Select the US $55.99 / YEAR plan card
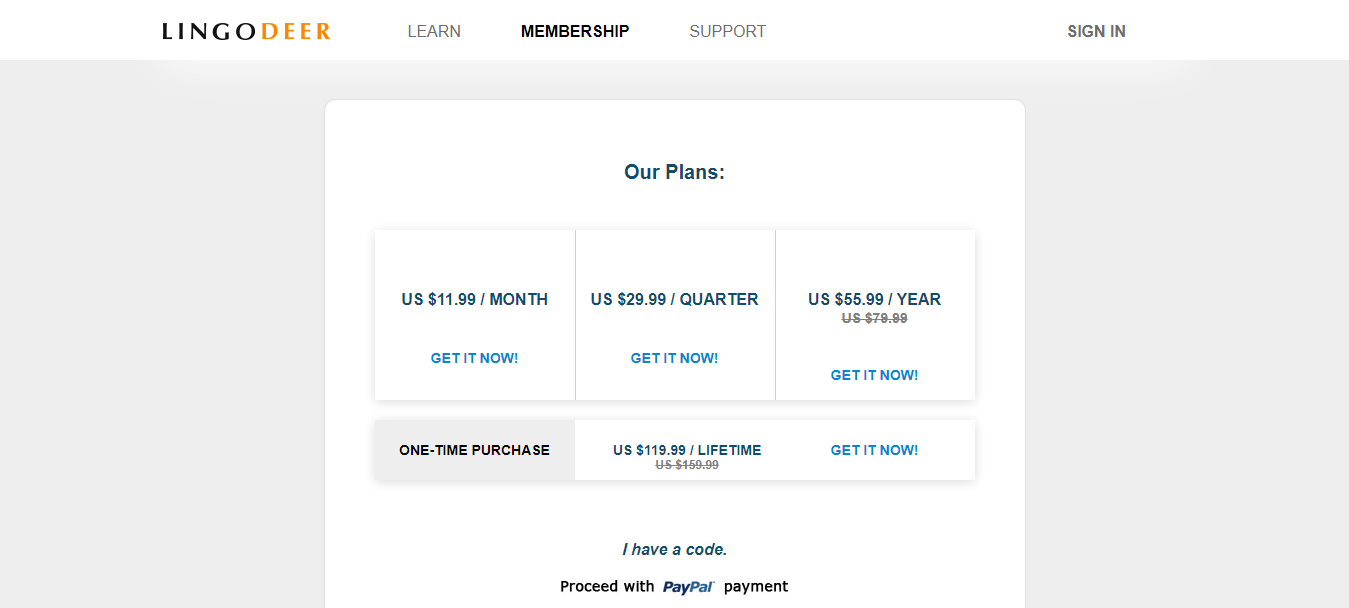 [x=873, y=299]
